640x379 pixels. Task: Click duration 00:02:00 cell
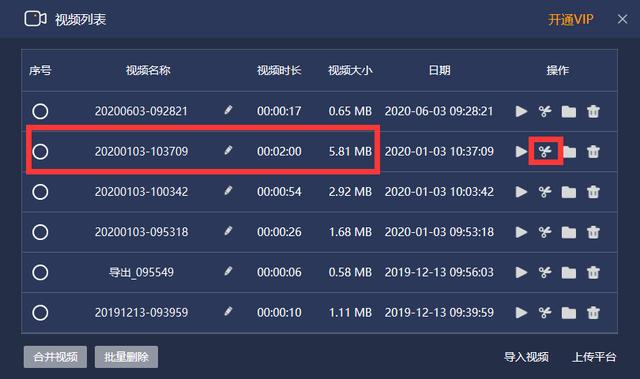(279, 151)
